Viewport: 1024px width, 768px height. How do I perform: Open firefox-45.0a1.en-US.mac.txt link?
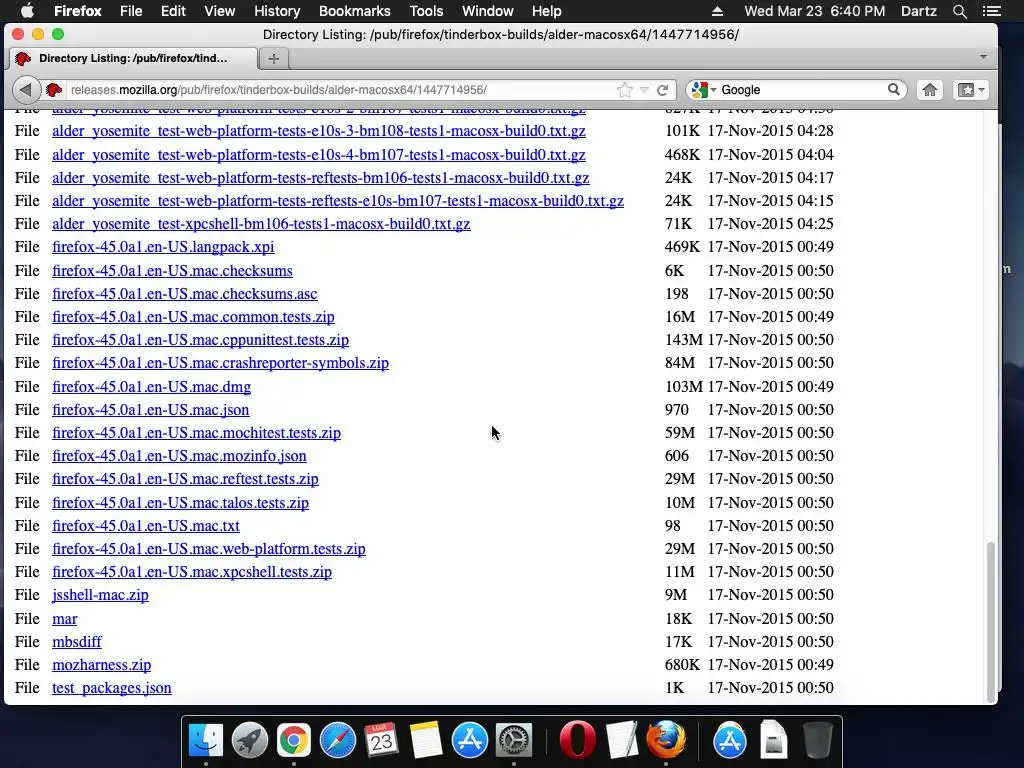tap(146, 526)
